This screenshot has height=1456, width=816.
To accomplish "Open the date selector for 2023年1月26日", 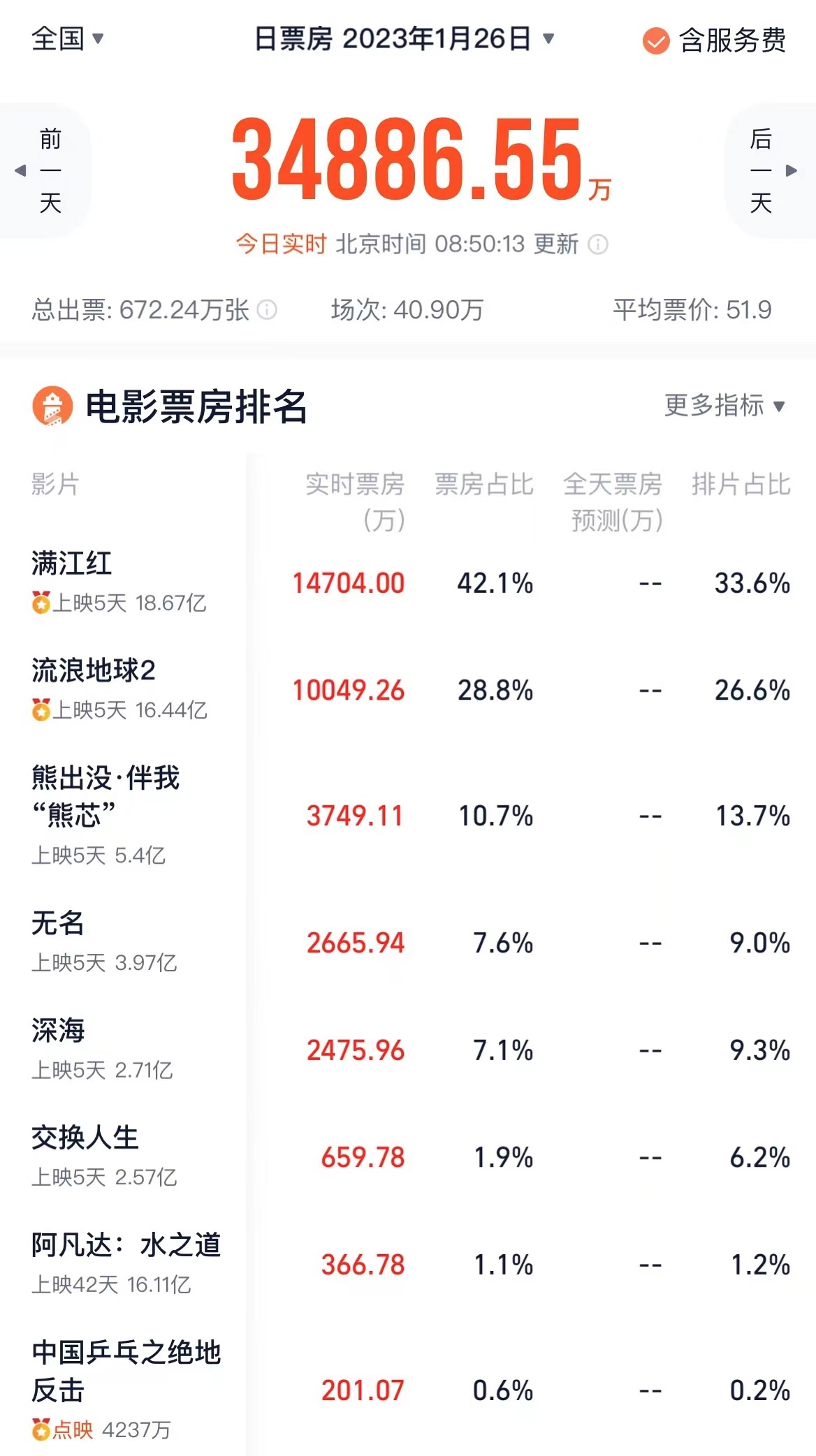I will point(403,39).
